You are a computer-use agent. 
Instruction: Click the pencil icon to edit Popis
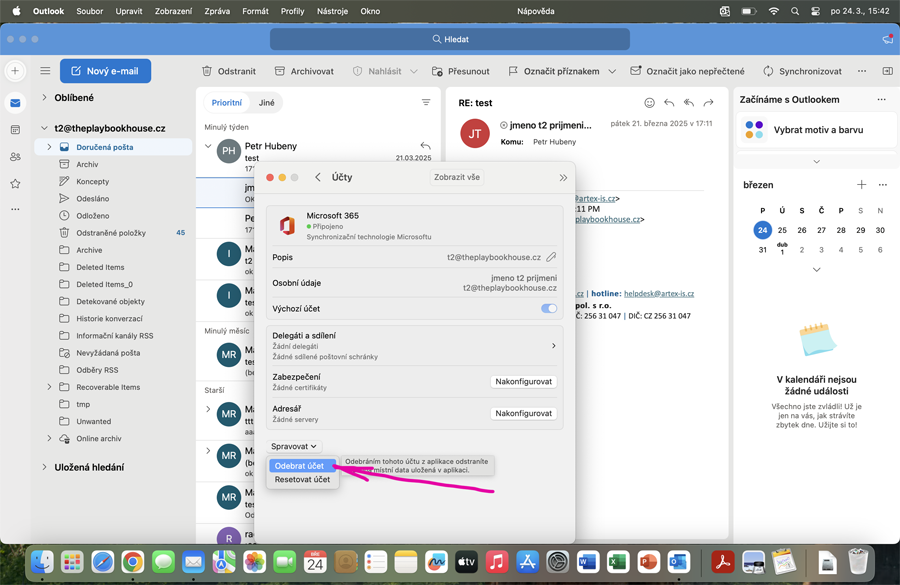point(551,257)
